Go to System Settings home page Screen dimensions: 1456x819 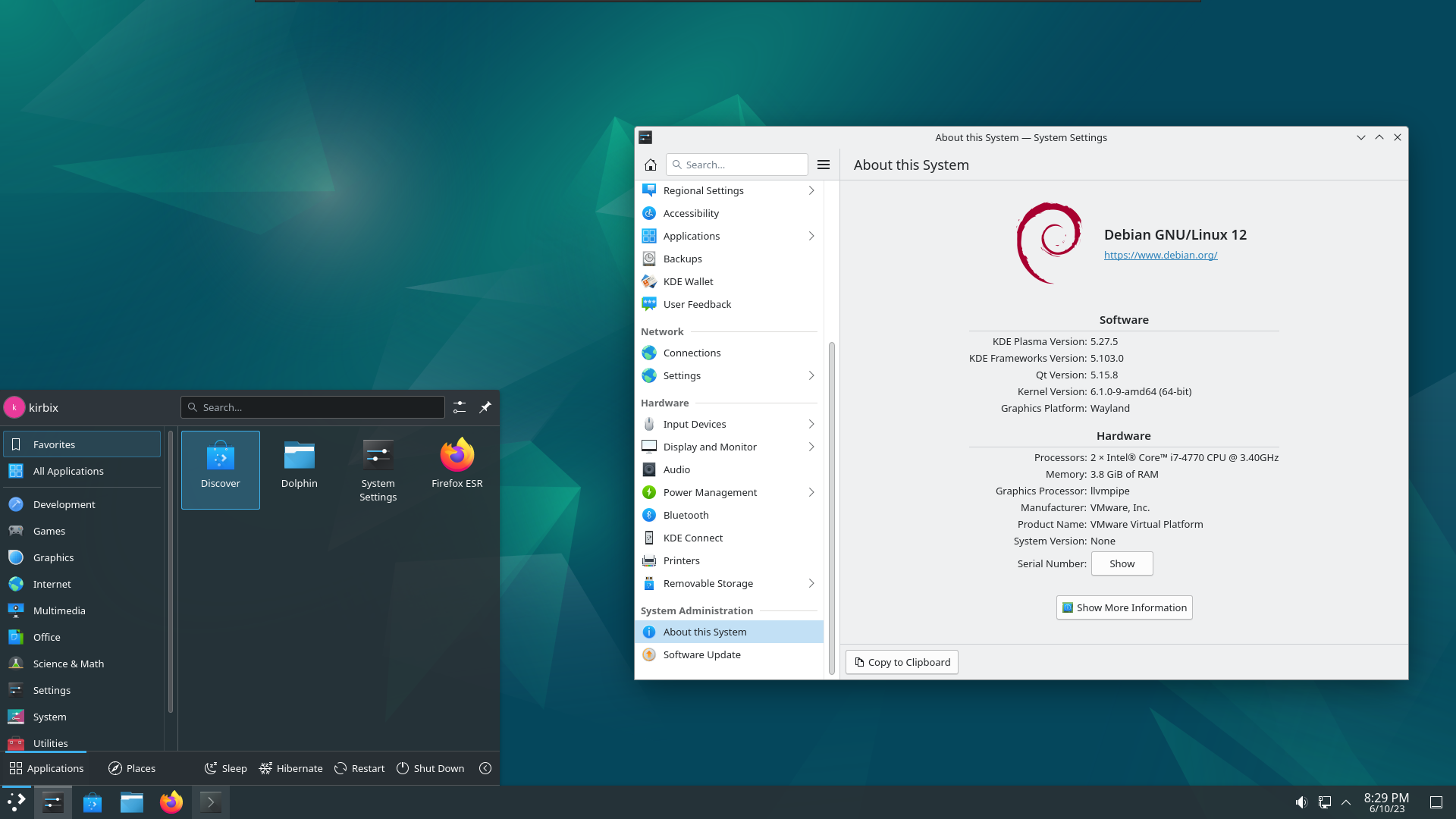650,165
